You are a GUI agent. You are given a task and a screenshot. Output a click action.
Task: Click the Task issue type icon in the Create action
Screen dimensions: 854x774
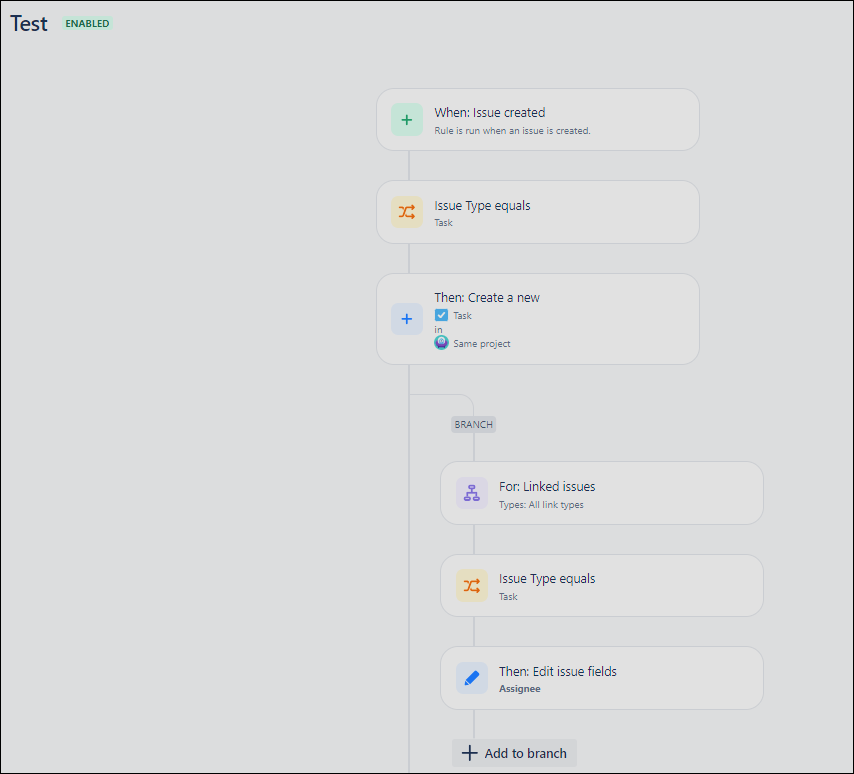point(441,314)
